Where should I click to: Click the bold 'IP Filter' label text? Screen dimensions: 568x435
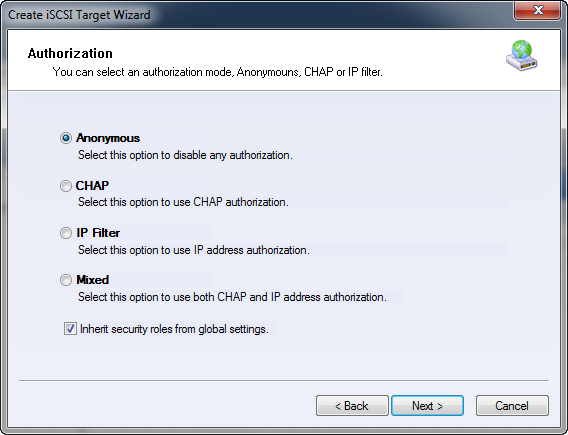click(x=98, y=233)
